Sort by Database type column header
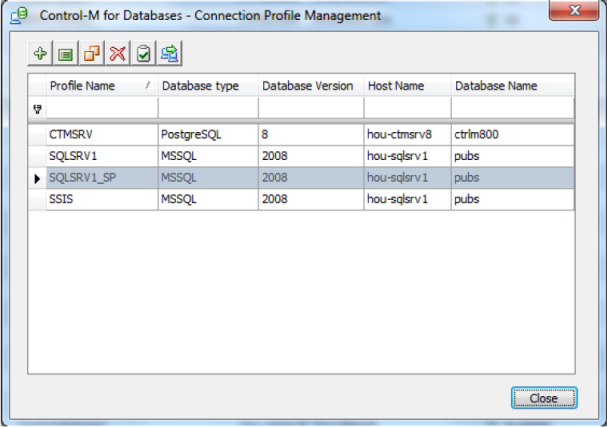The width and height of the screenshot is (607, 428). (x=208, y=86)
